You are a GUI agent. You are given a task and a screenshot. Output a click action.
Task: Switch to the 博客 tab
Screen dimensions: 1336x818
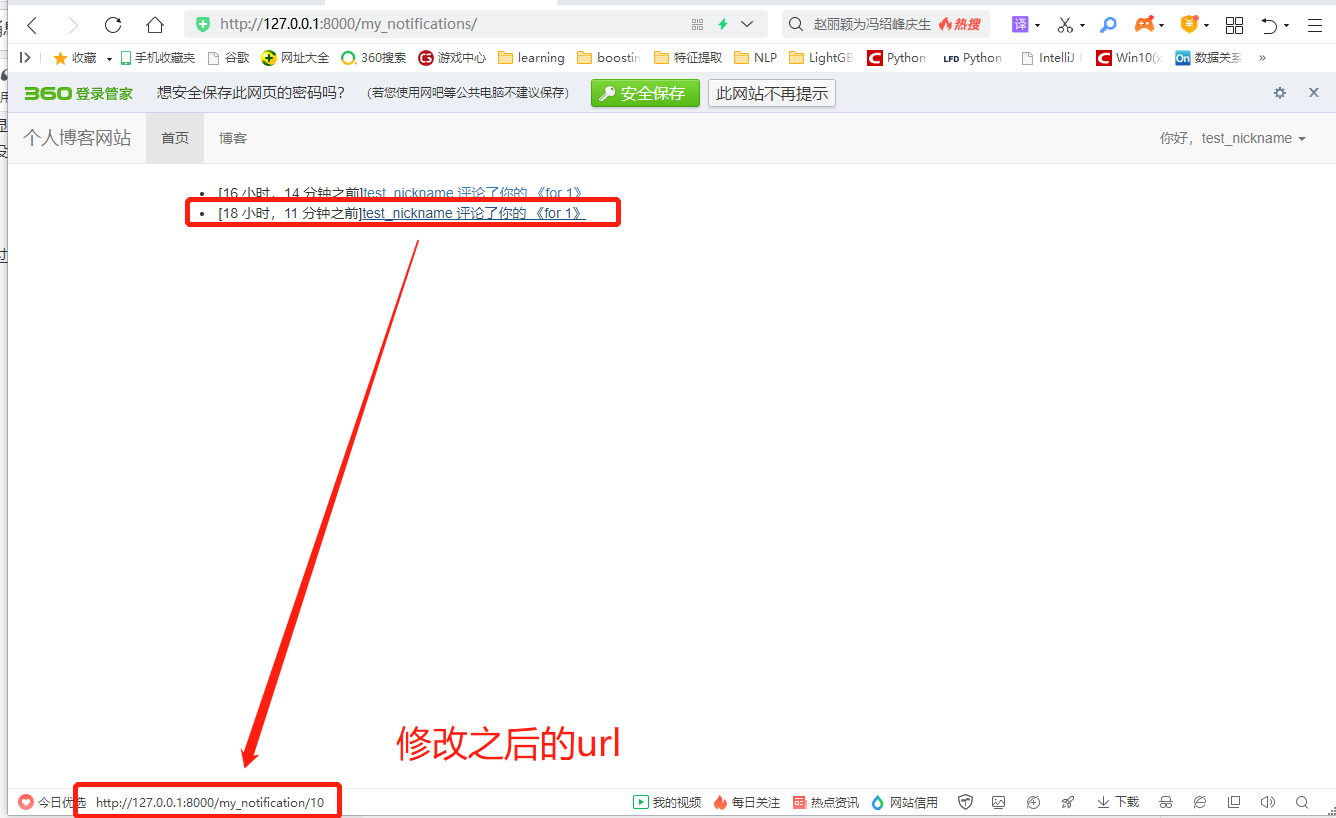232,138
